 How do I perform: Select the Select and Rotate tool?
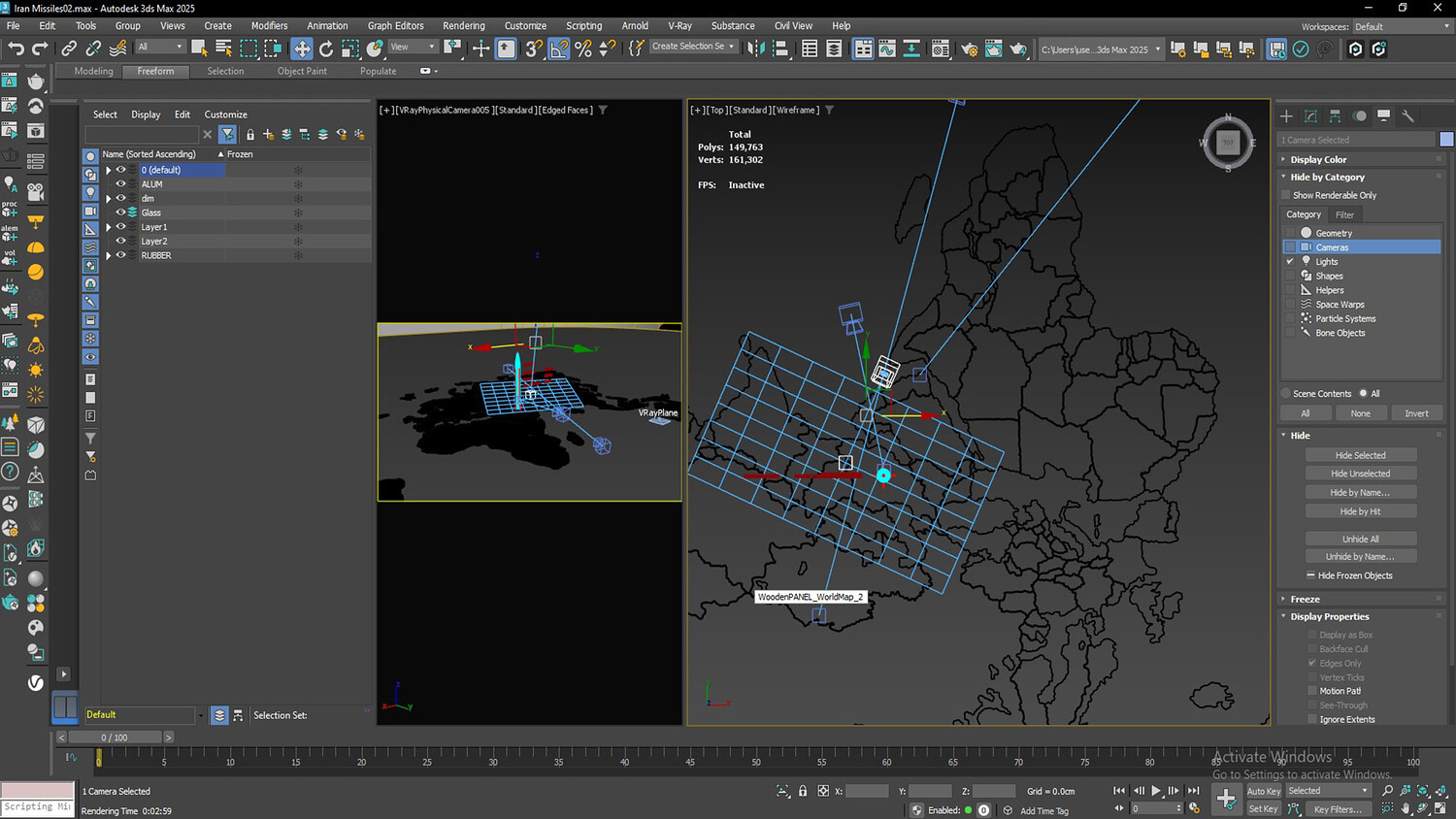coord(326,49)
